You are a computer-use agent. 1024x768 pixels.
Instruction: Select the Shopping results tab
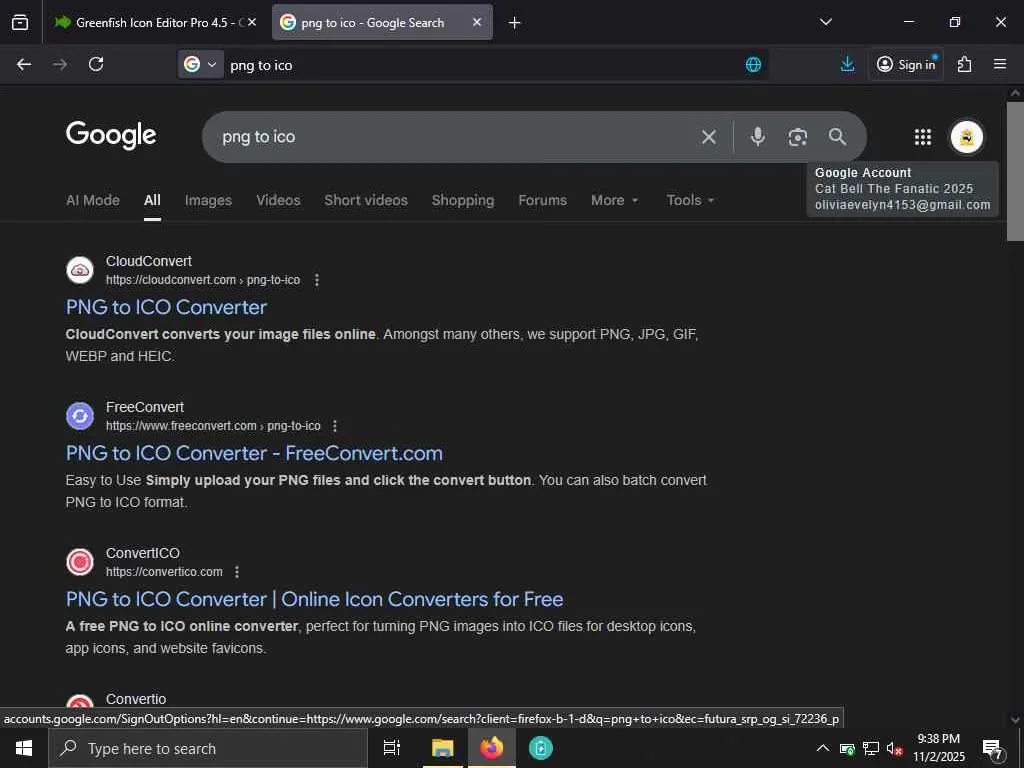tap(462, 200)
